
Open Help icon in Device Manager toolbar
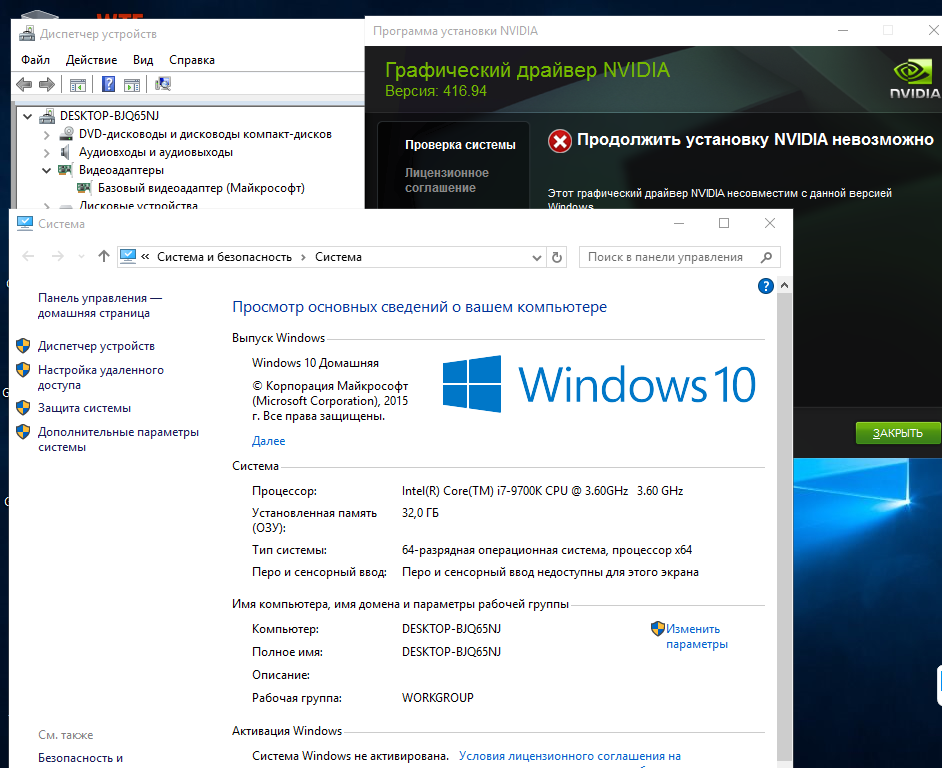point(108,84)
